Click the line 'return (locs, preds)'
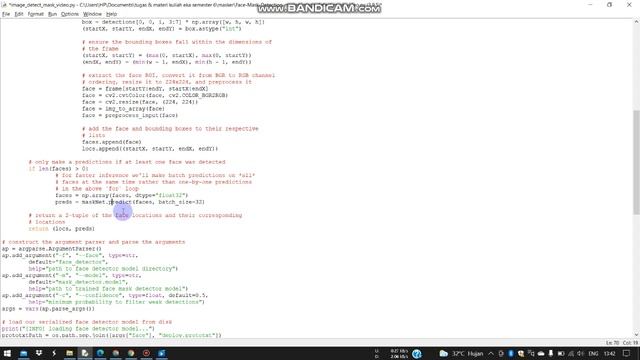 coord(61,229)
